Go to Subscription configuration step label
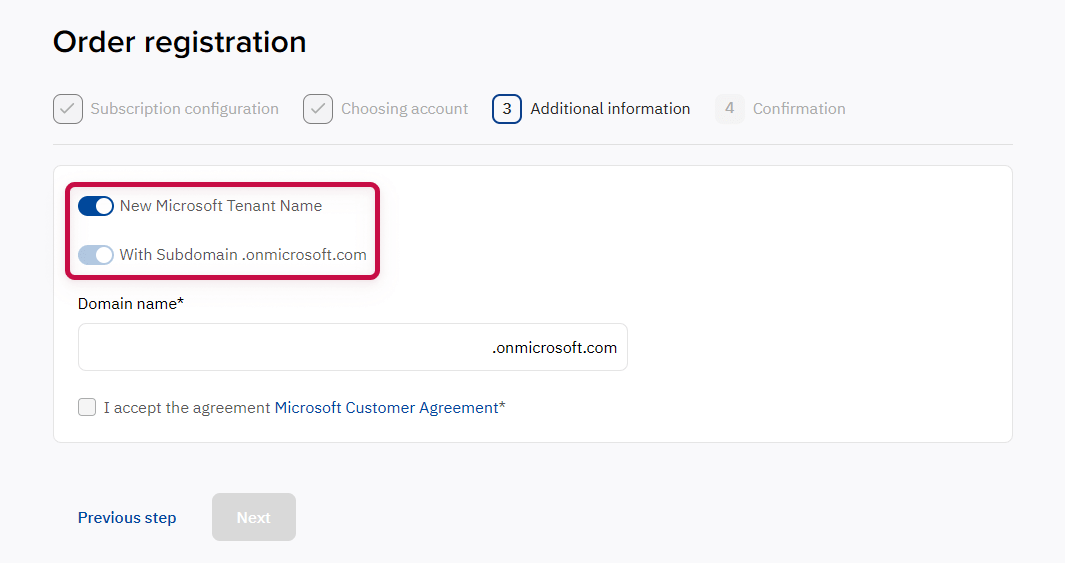1065x563 pixels. pos(184,109)
